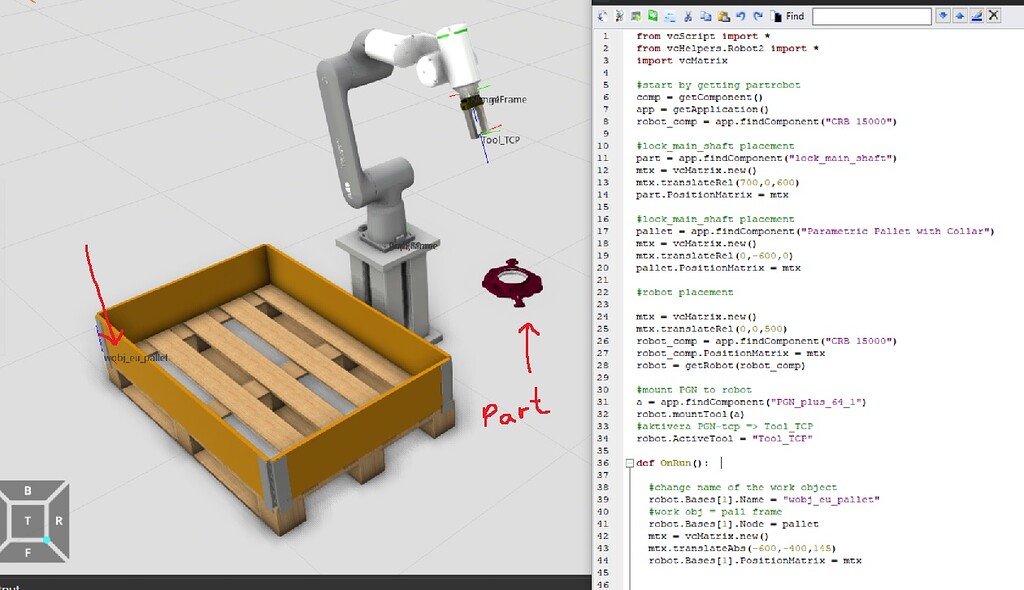
Task: Redo an edit using the redo arrow icon
Action: [757, 16]
